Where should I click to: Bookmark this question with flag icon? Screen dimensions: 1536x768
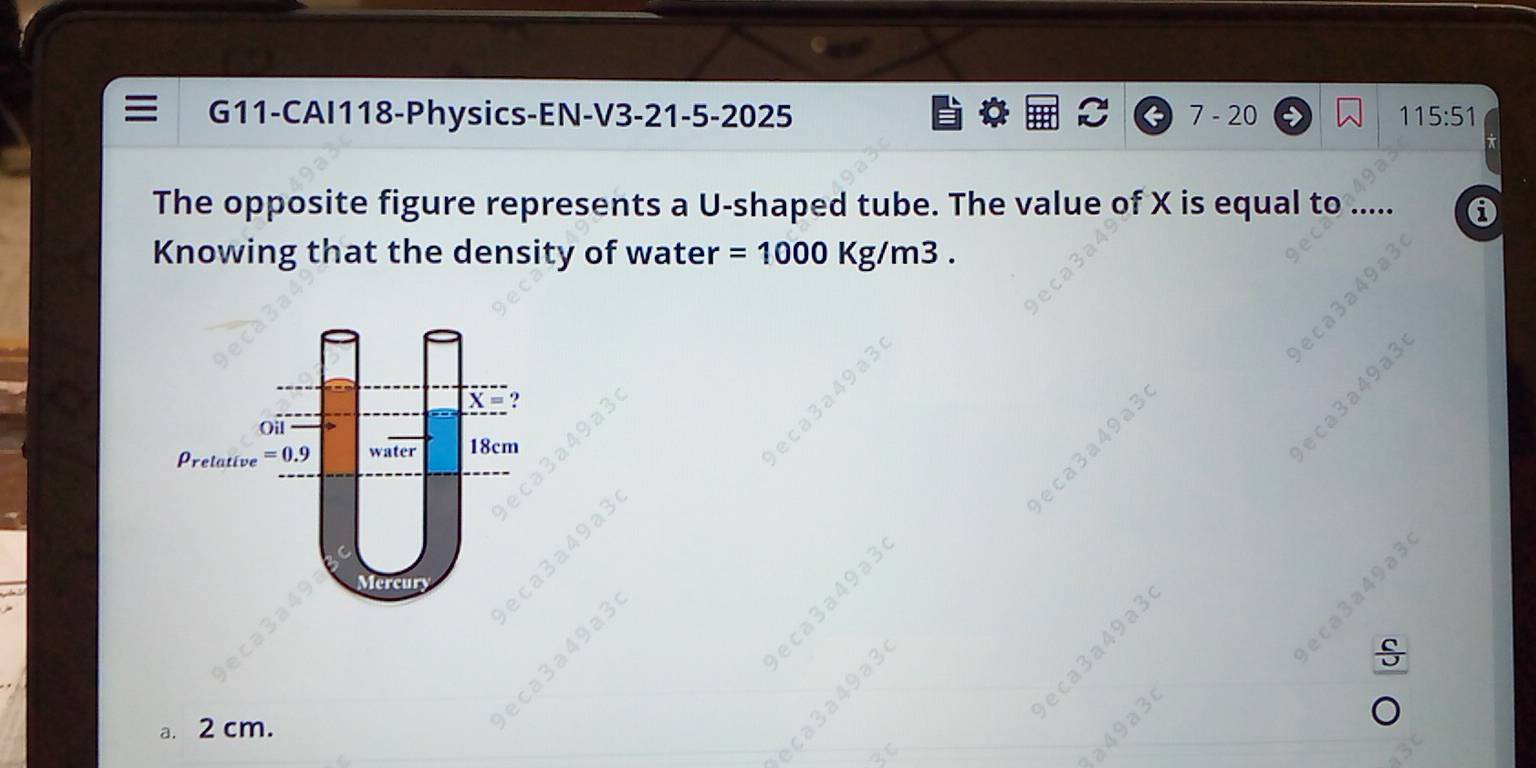[1349, 117]
